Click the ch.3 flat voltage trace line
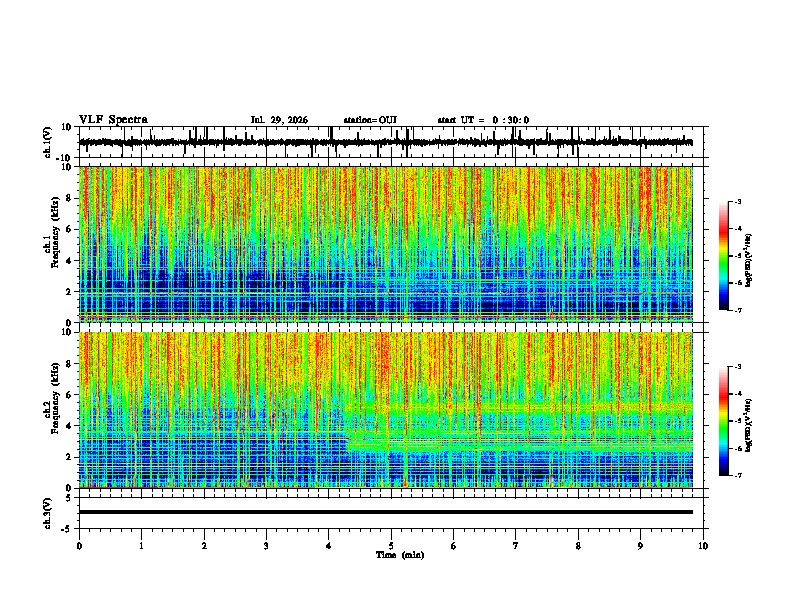 point(386,512)
